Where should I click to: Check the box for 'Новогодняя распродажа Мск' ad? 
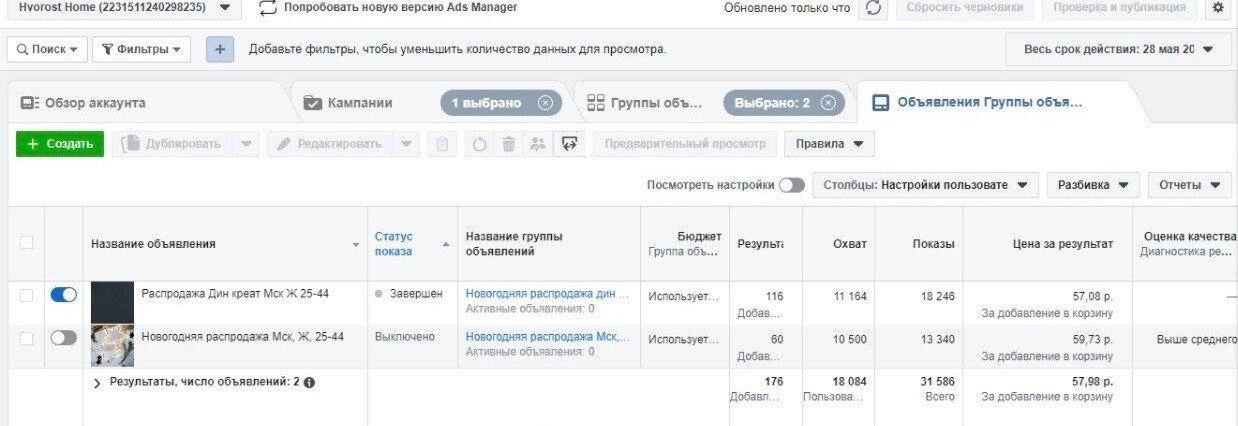point(26,338)
